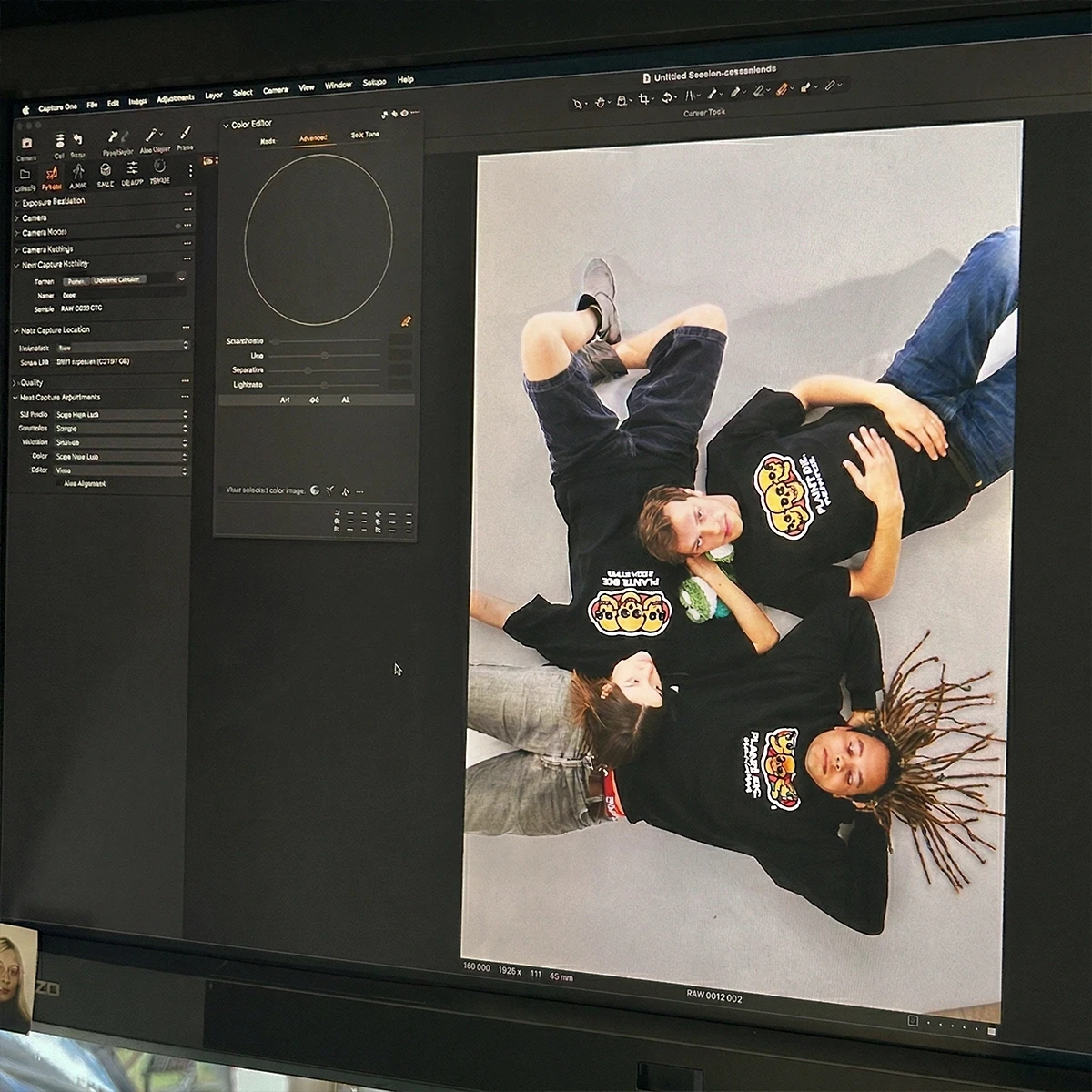Open the naming format dropdown arrow
Viewport: 1092px width, 1092px height.
coord(181,278)
